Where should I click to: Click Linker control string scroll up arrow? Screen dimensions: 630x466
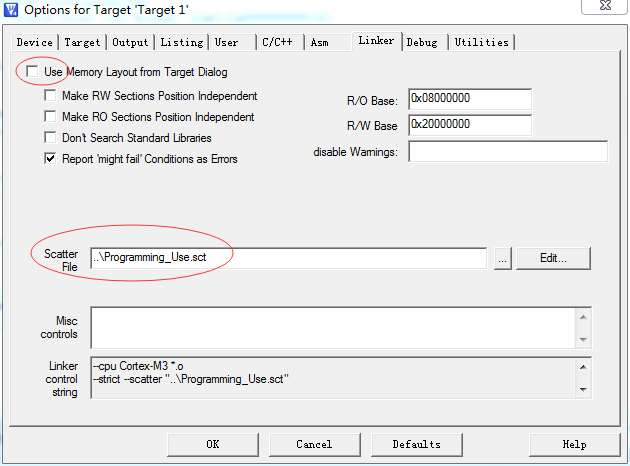click(583, 367)
